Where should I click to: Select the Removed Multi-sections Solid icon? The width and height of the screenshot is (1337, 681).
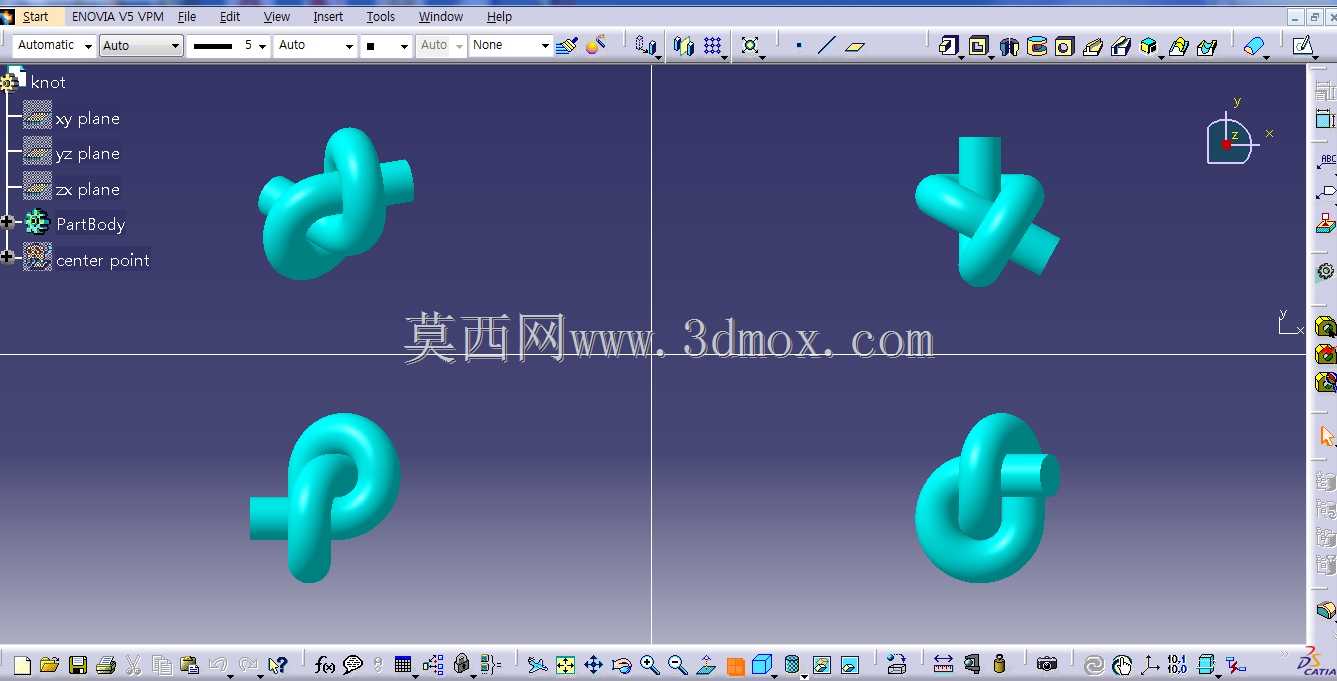(1178, 46)
